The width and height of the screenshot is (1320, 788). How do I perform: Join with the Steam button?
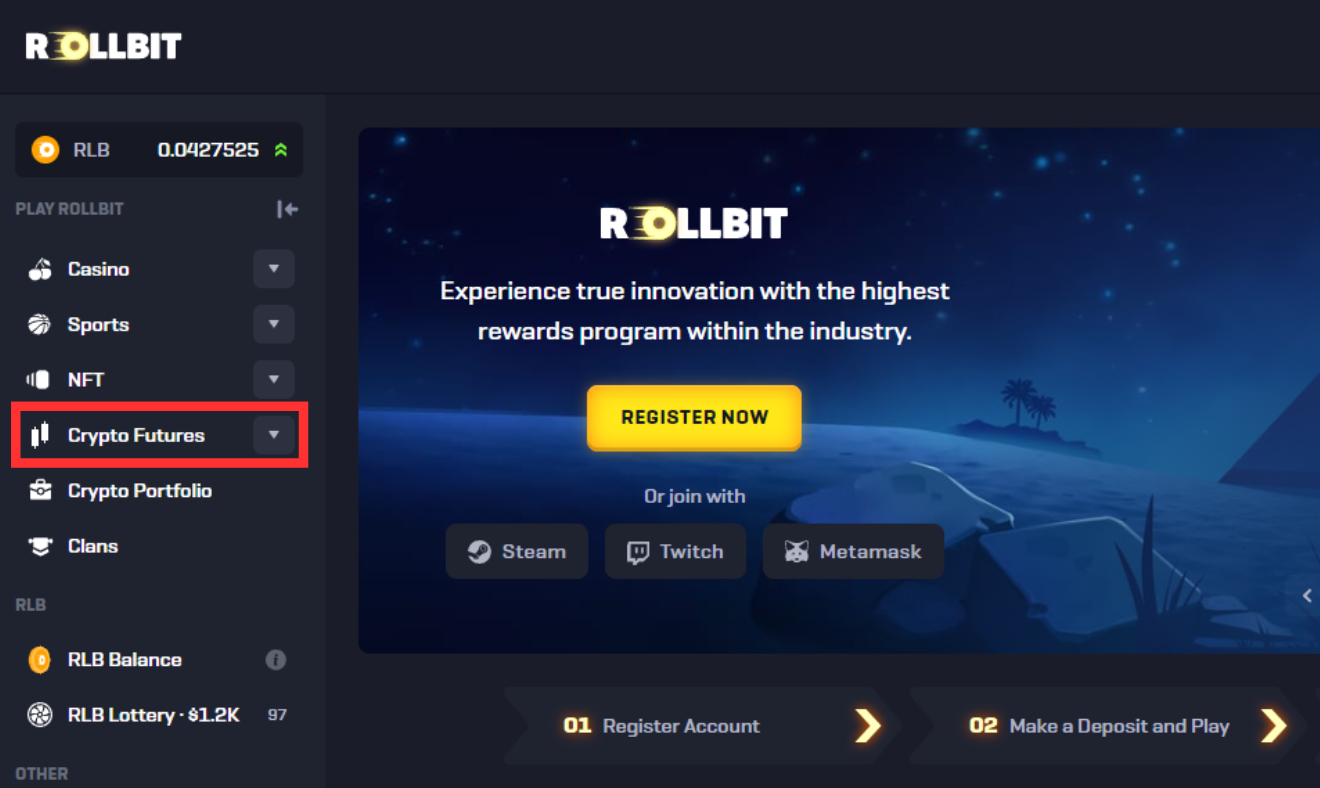coord(517,551)
